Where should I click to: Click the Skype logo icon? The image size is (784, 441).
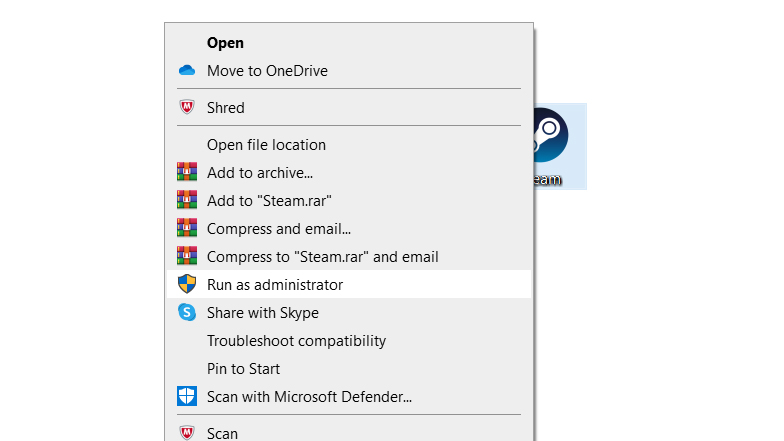click(187, 312)
